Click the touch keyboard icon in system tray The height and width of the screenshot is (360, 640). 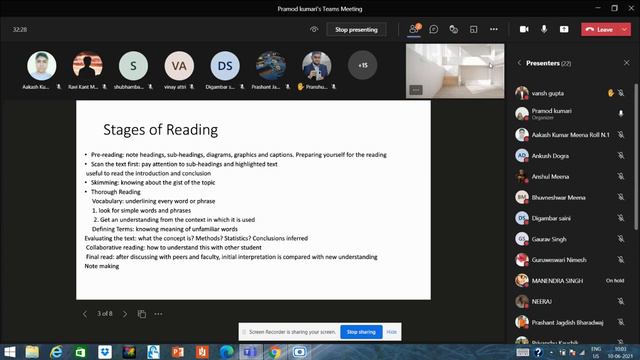coord(522,352)
